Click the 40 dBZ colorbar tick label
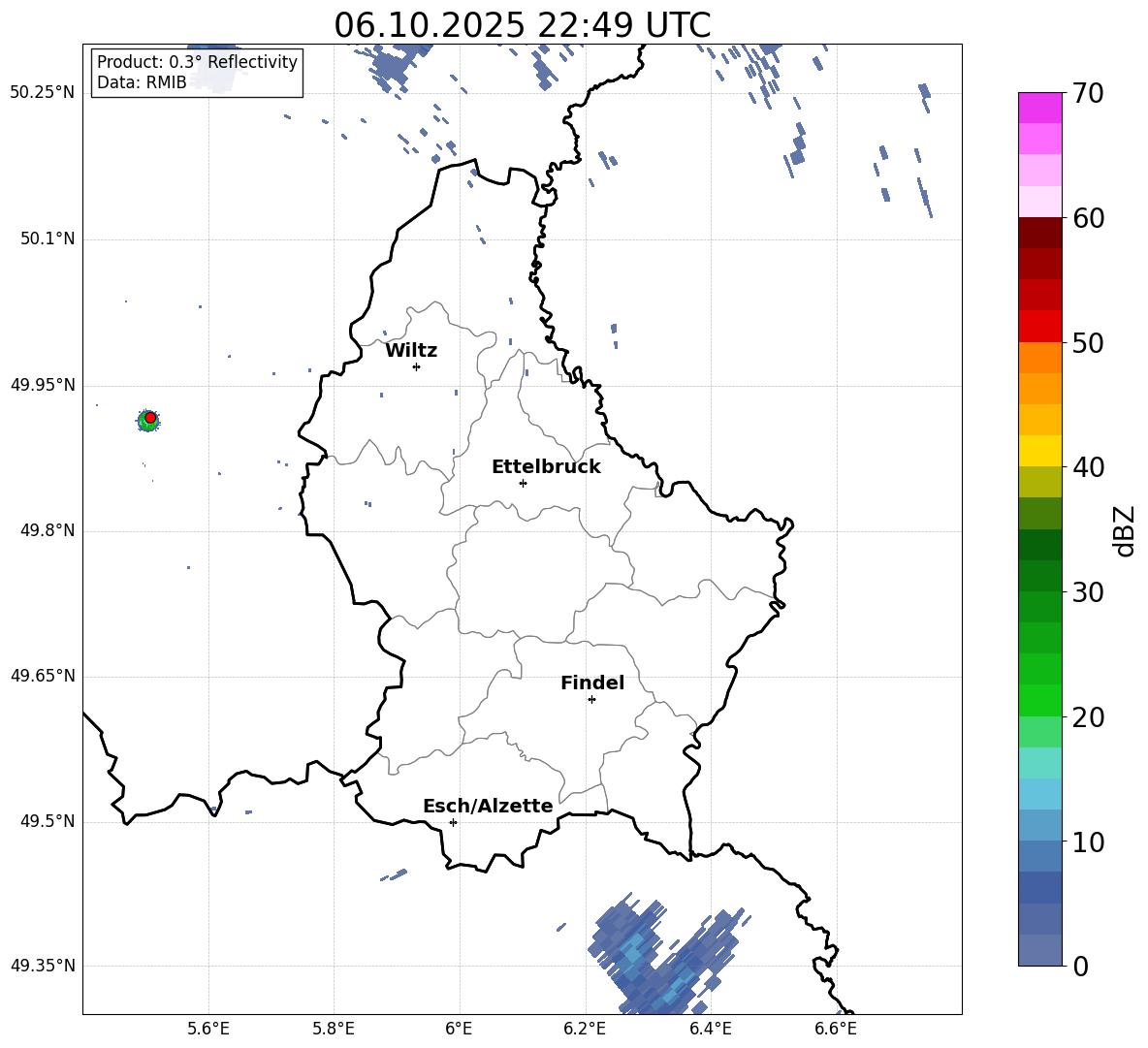The image size is (1148, 1048). pos(1088,467)
